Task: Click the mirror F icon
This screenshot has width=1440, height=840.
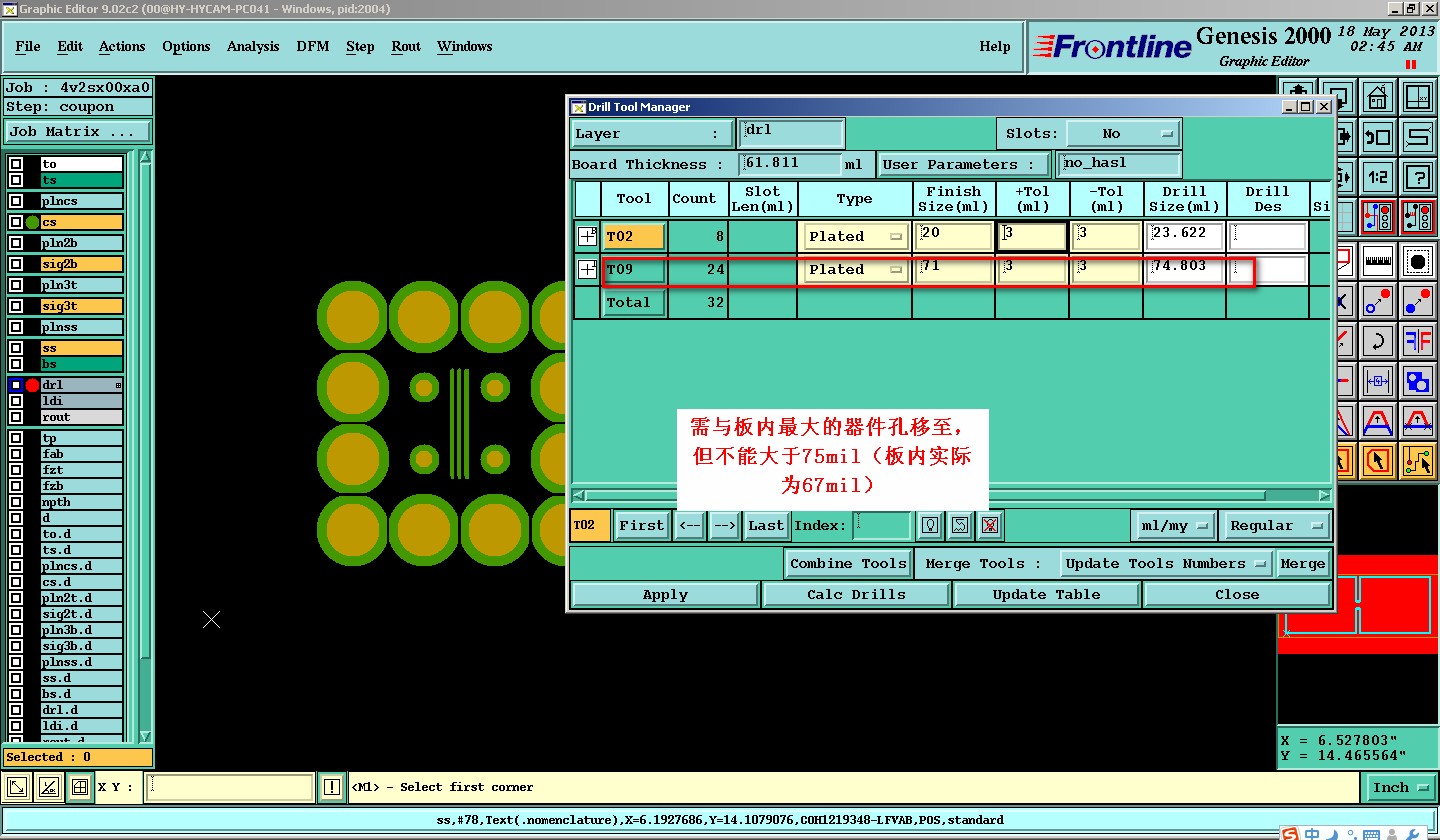Action: [1418, 341]
